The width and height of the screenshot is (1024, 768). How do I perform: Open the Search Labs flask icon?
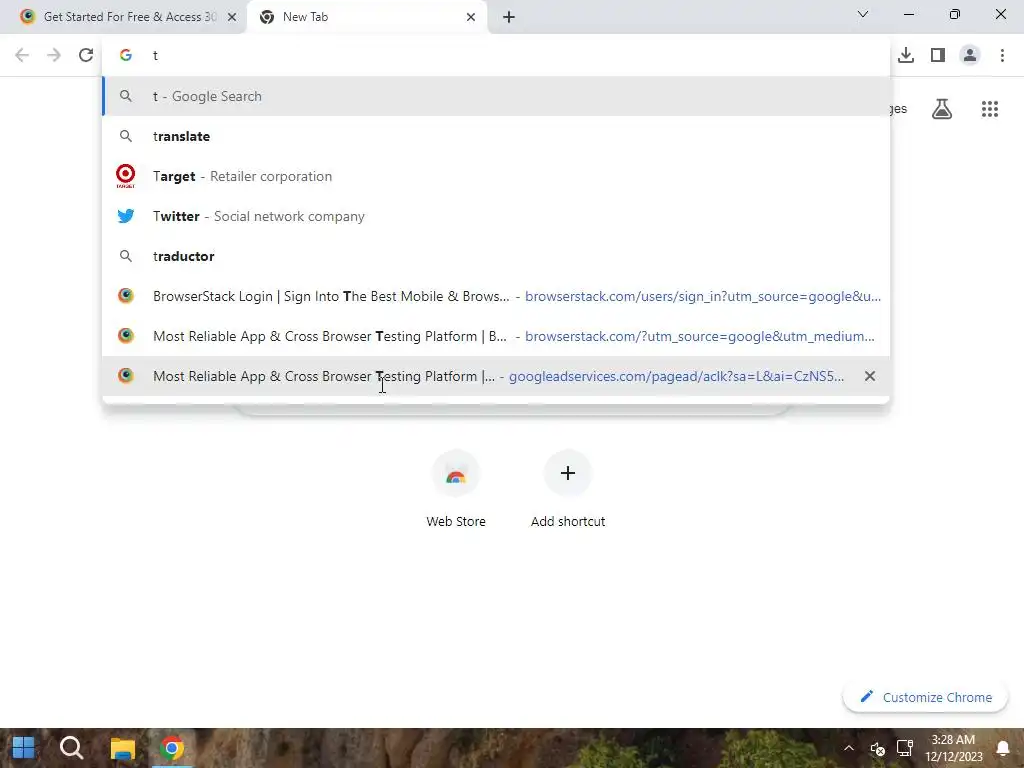942,109
